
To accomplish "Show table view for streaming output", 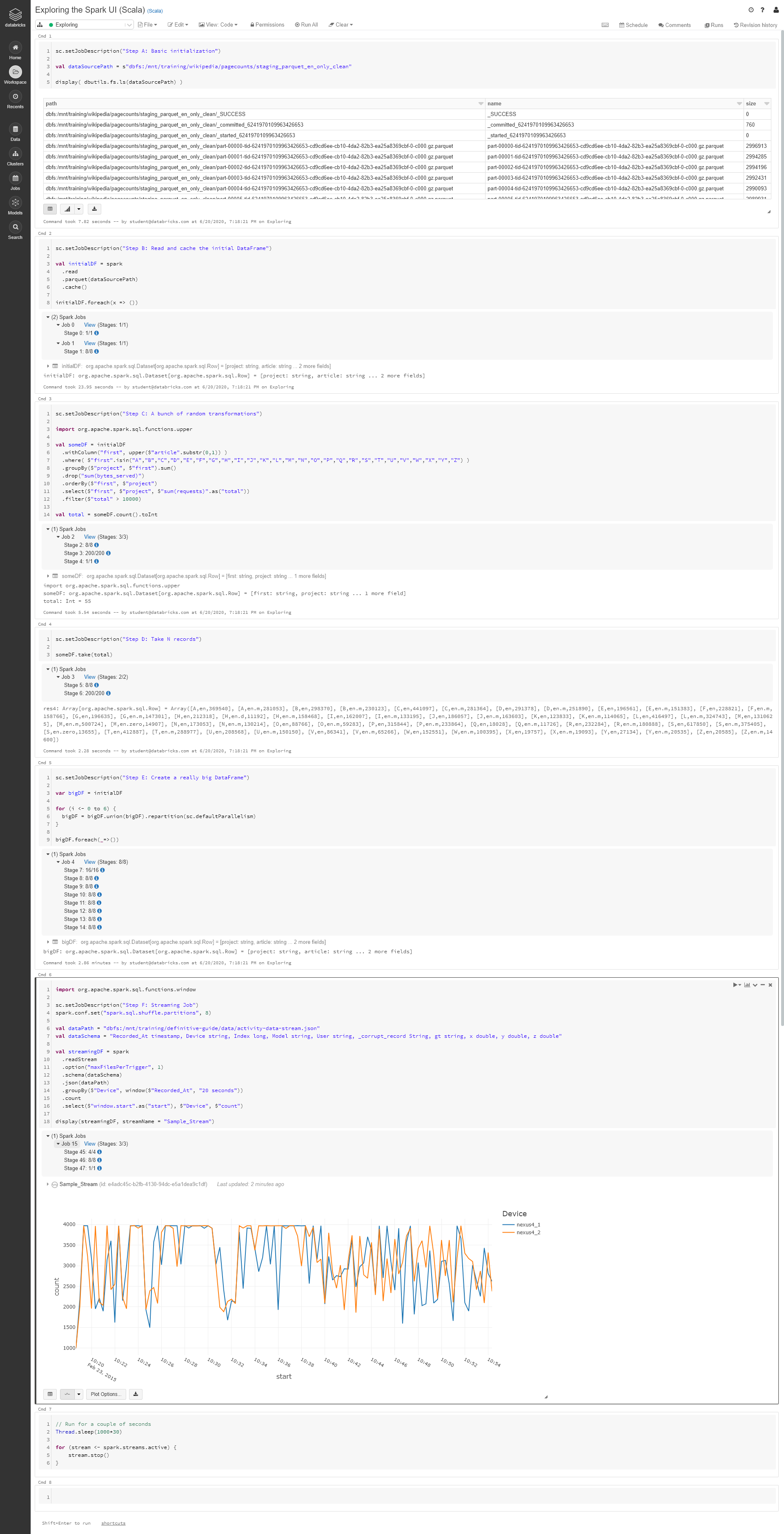I will click(x=50, y=1394).
